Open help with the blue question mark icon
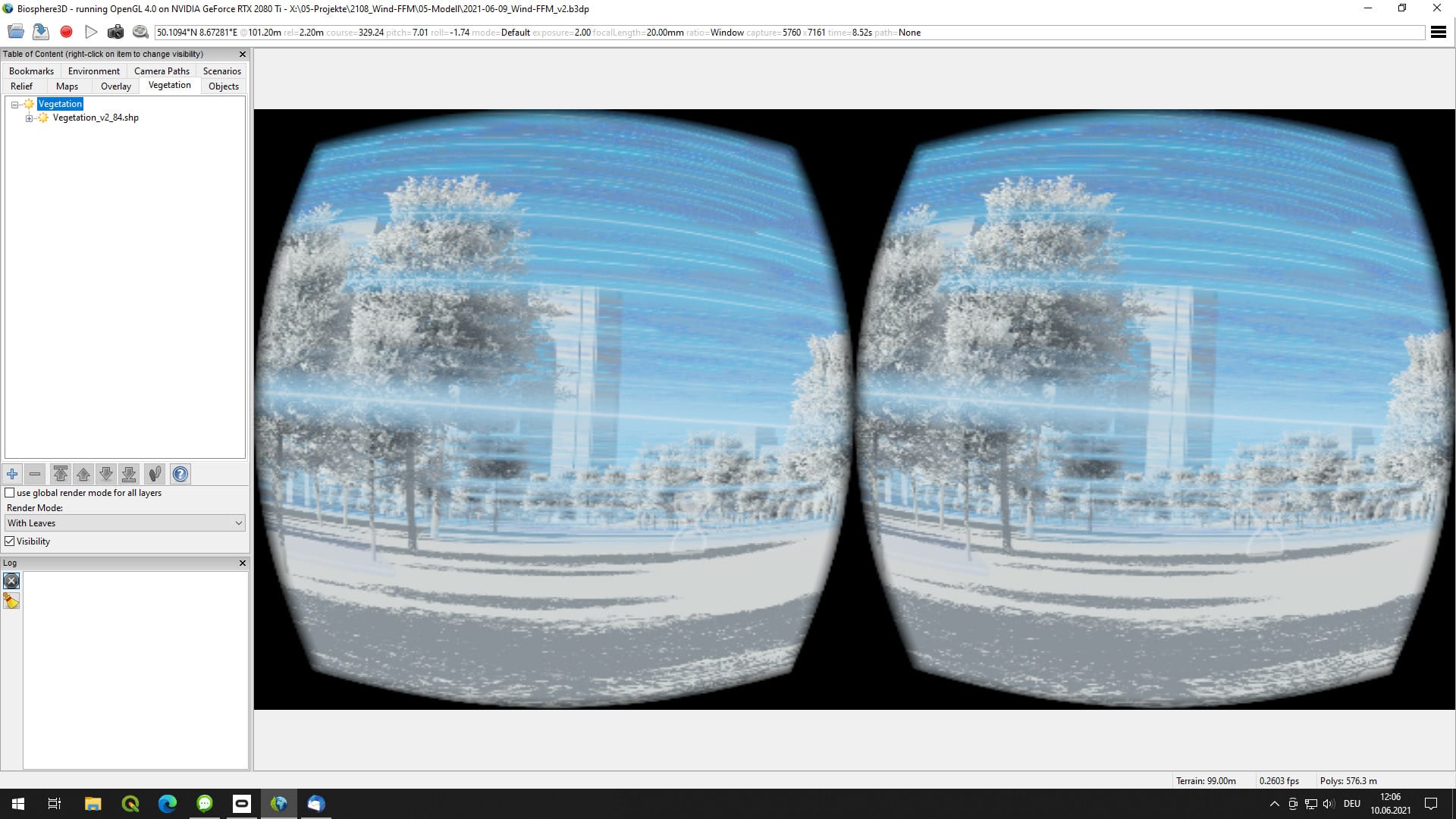 coord(180,474)
